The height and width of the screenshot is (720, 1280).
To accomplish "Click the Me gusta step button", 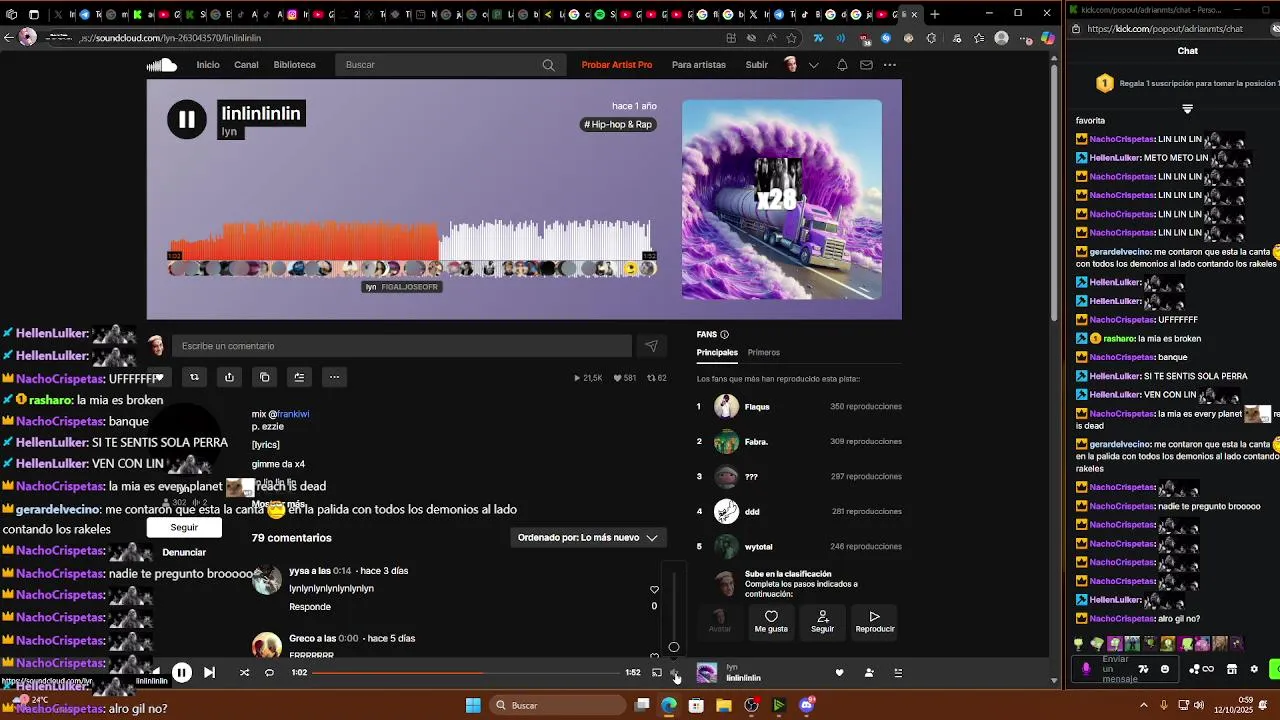I will [771, 621].
